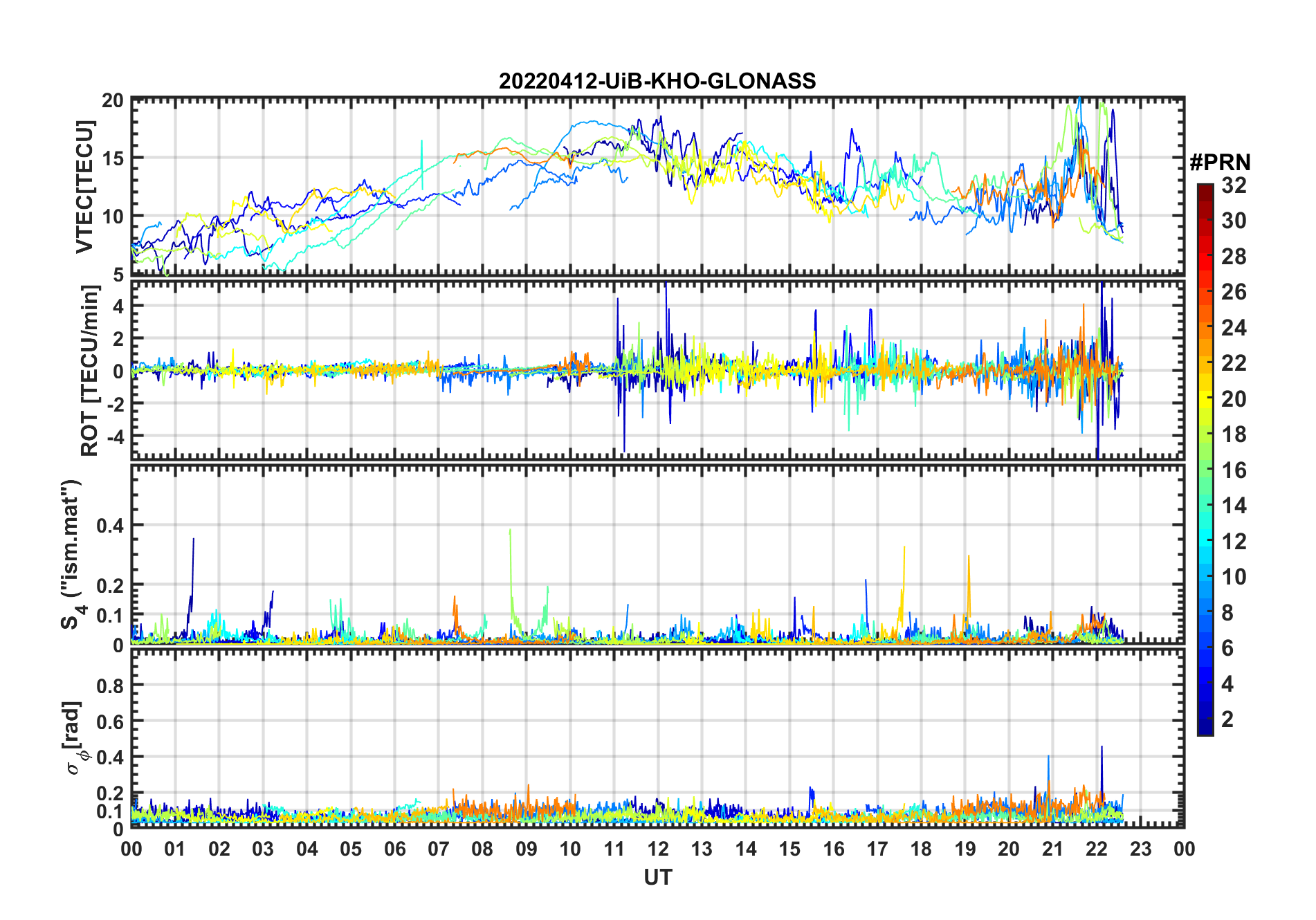Click the S4 ("ism.mat") y-axis label
This screenshot has width=1316, height=920.
71,554
